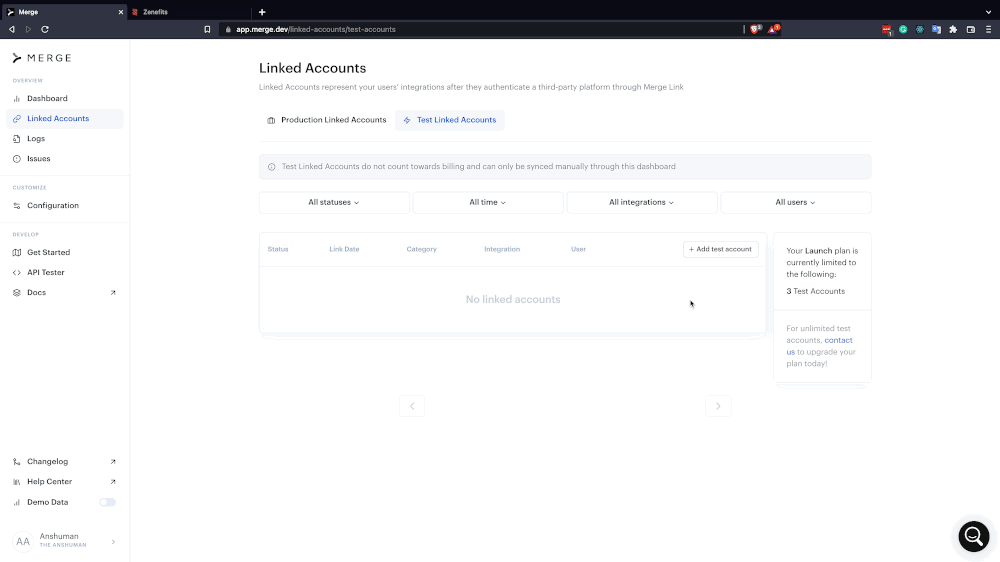The height and width of the screenshot is (562, 1000).
Task: Open the tab search dropdown arrow
Action: pos(989,12)
